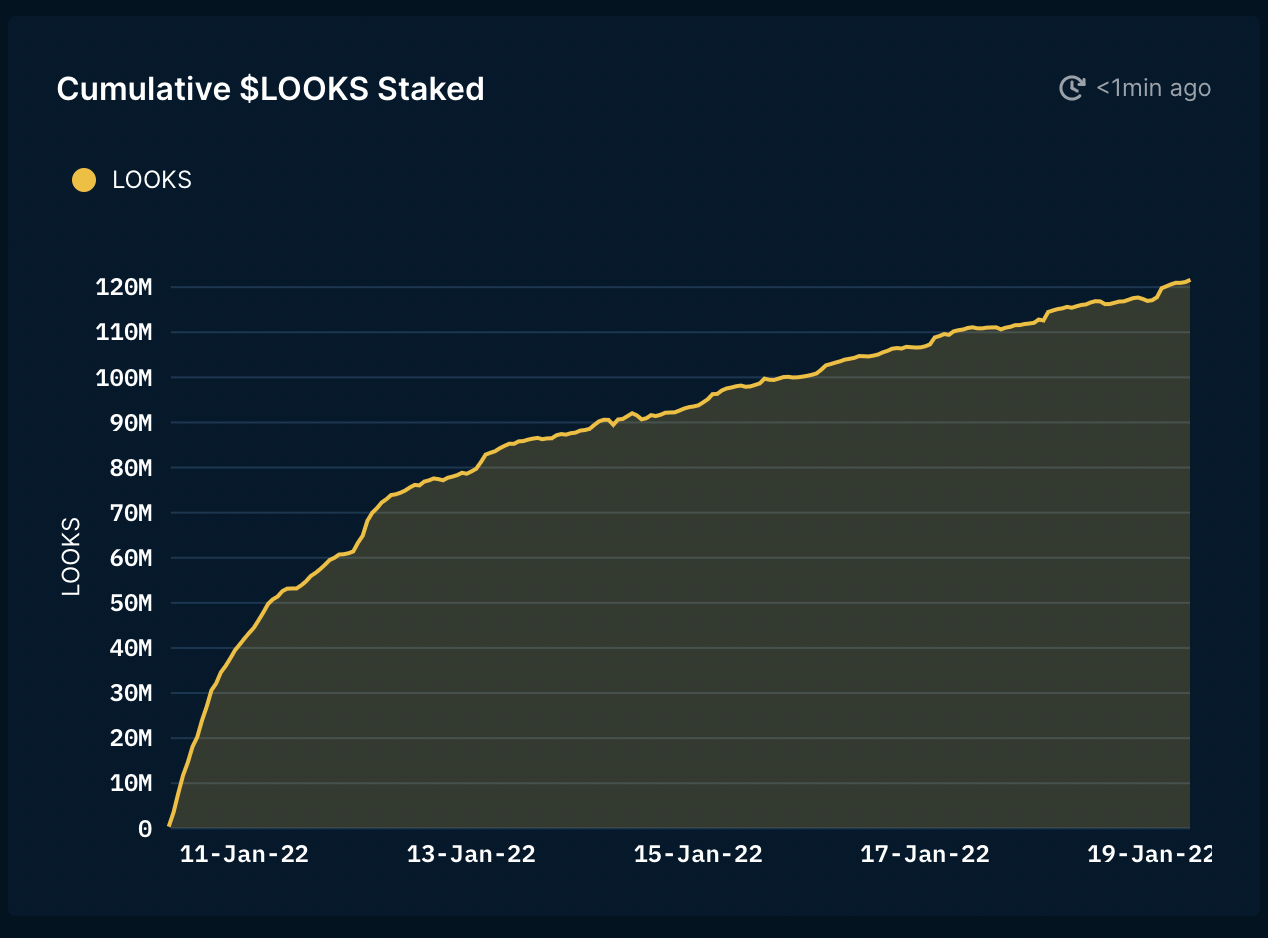
Task: Click the 100M y-axis label
Action: [x=124, y=378]
